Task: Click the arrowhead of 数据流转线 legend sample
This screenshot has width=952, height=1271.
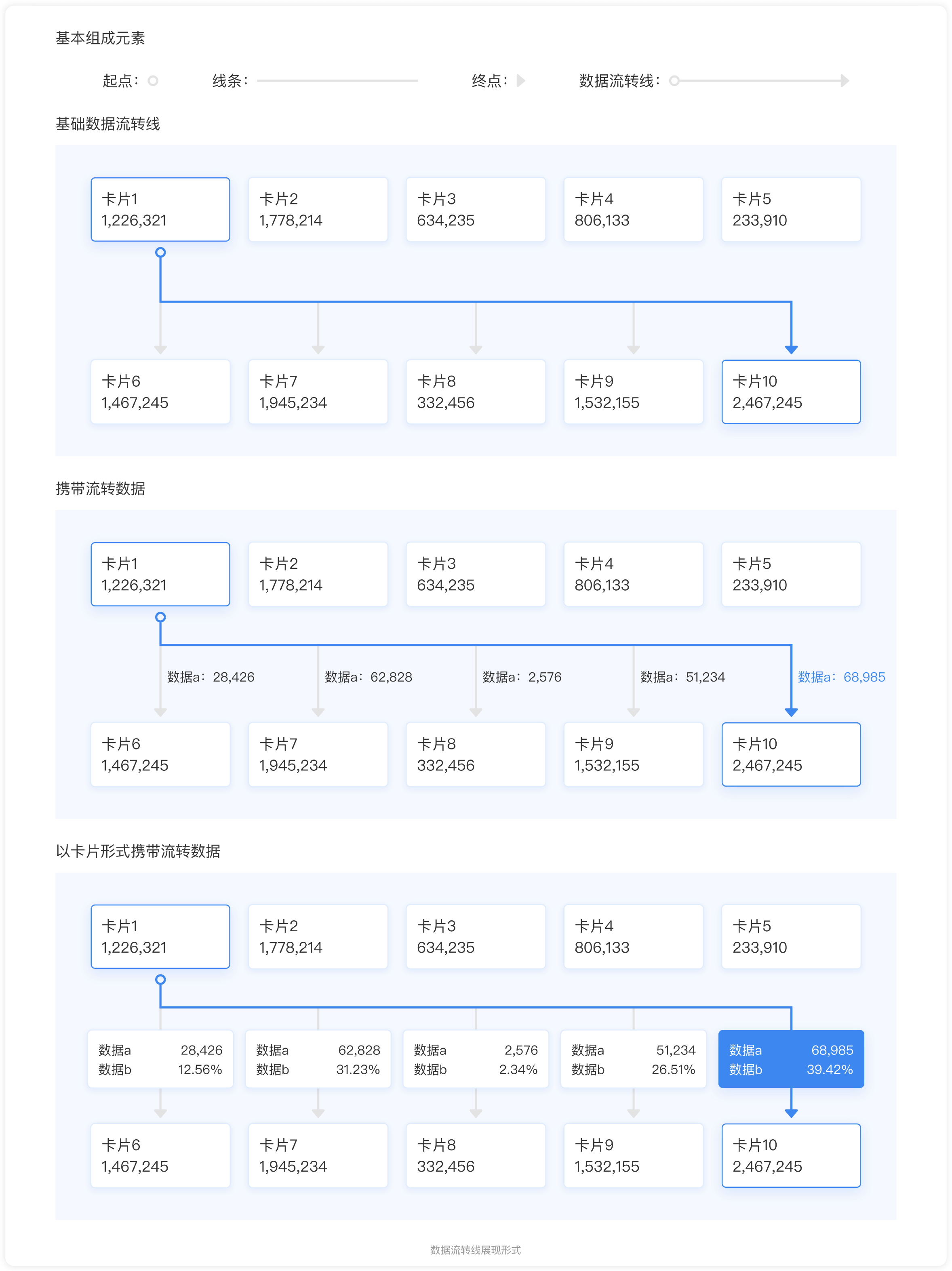Action: [x=845, y=80]
